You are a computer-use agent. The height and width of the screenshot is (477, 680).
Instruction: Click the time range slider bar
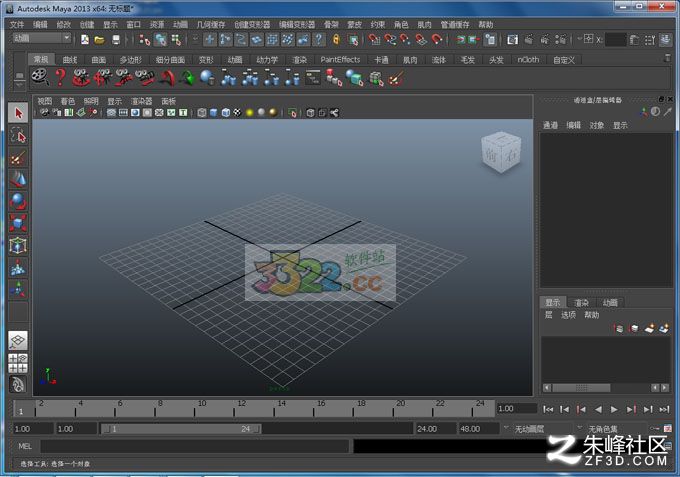coord(181,429)
